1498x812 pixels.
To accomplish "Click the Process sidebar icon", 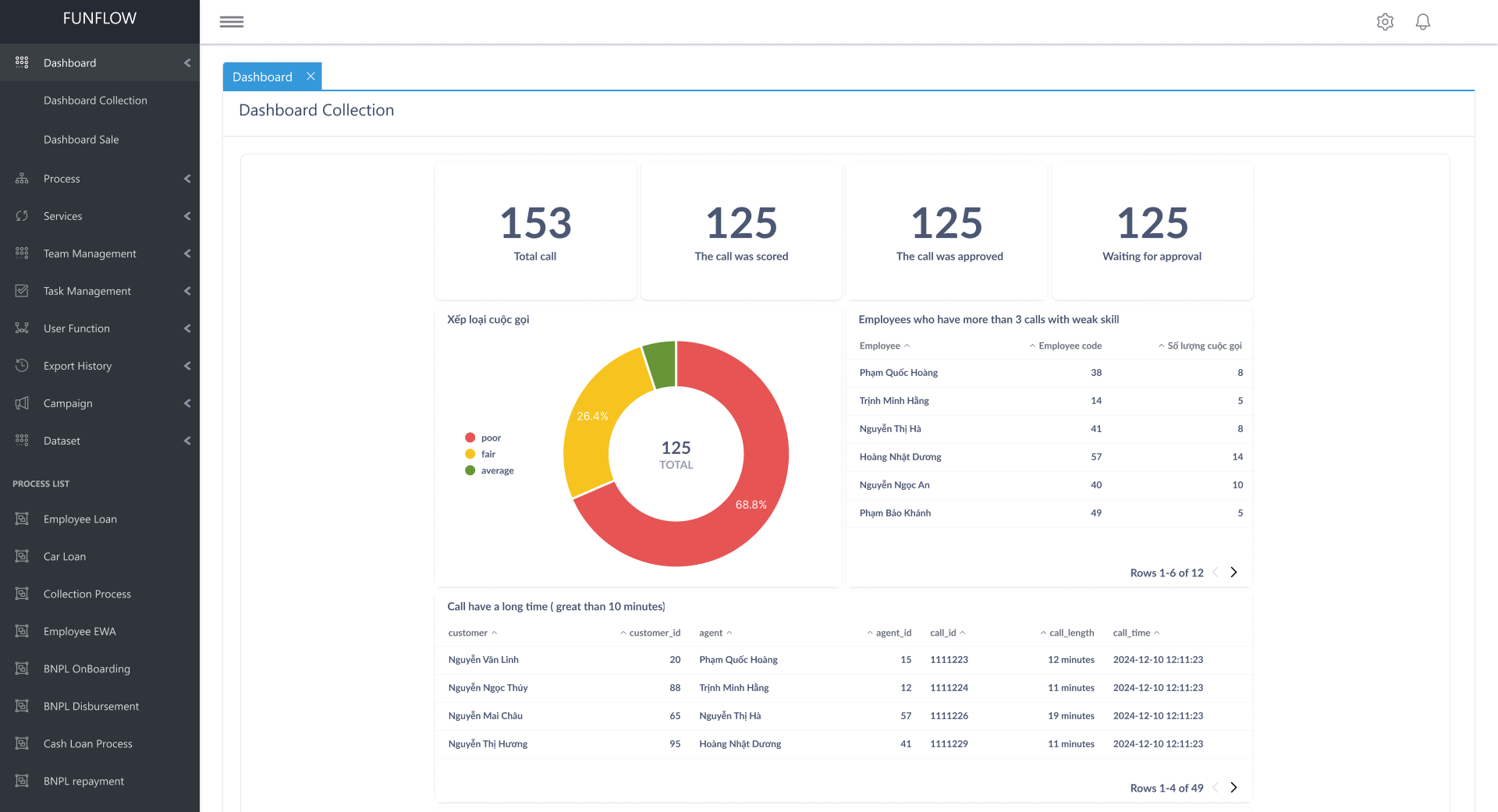I will (22, 179).
